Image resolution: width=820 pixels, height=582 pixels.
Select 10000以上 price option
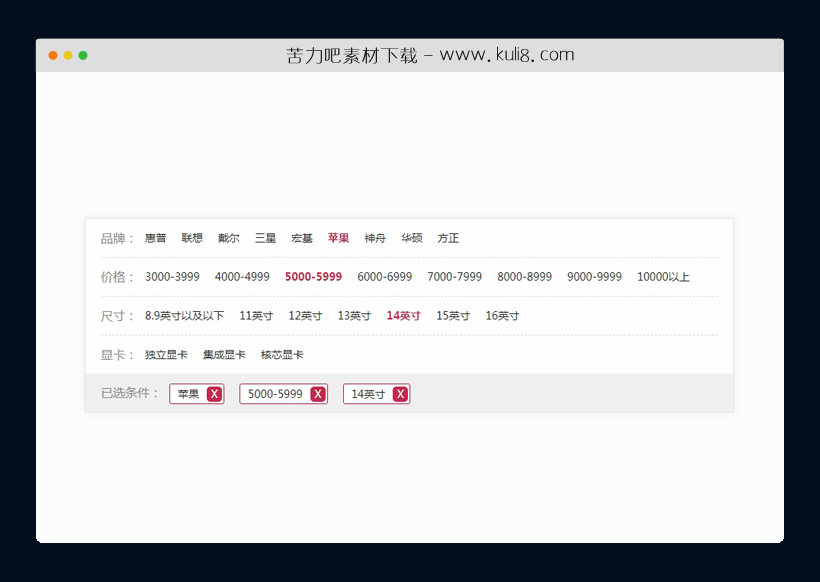[664, 277]
